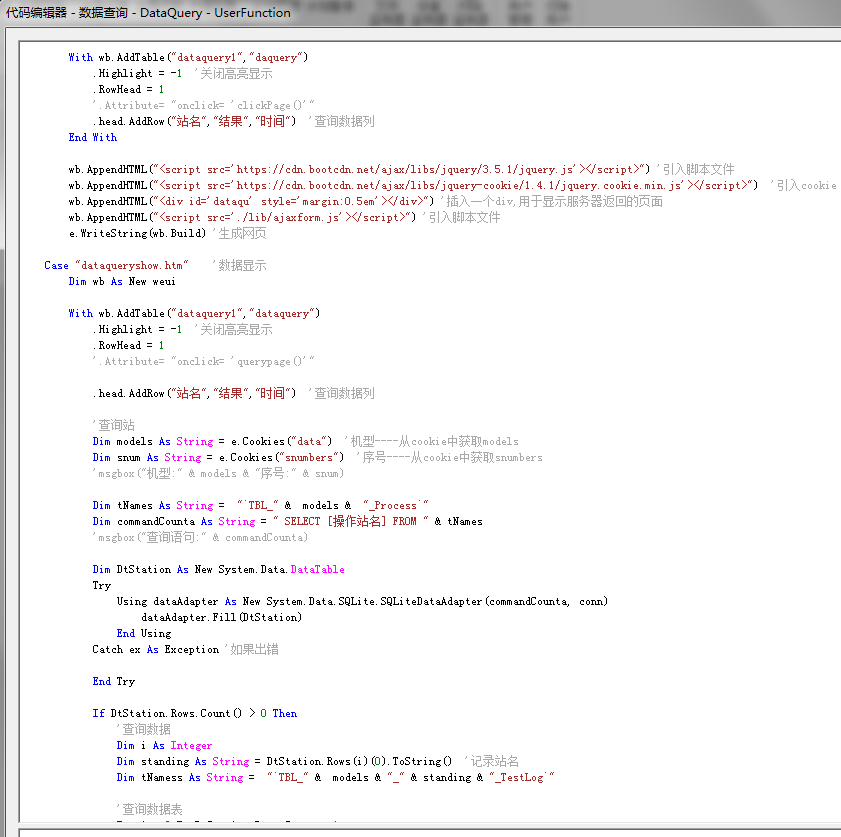Click the Catch ex As Exception line

click(156, 649)
